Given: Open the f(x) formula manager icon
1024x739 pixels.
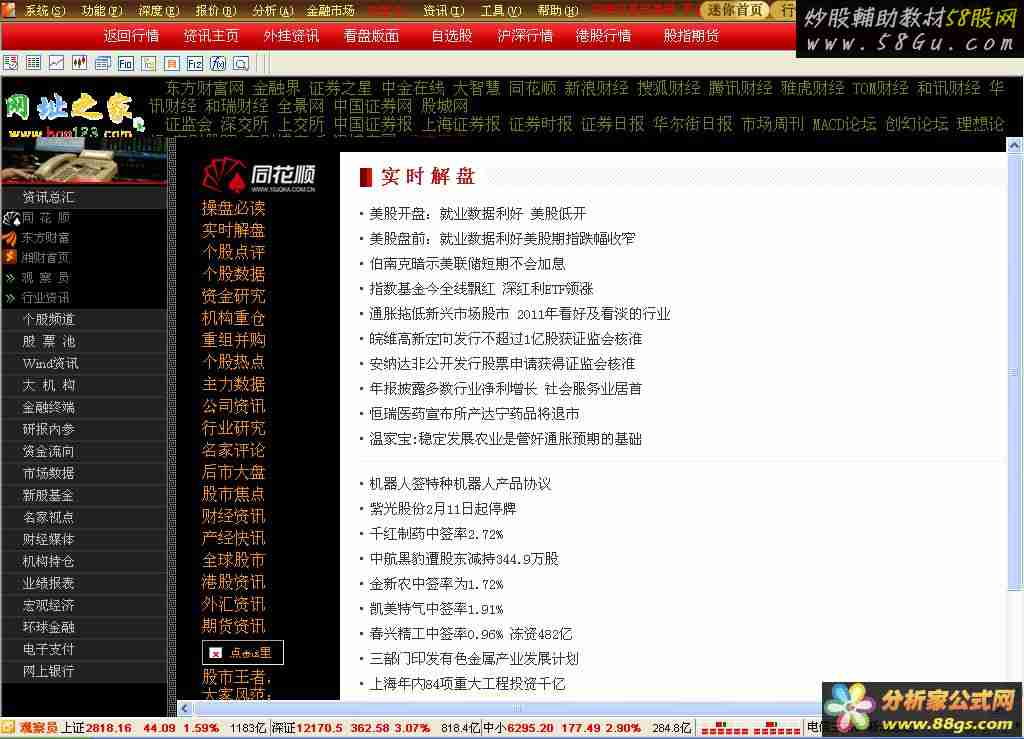Looking at the screenshot, I should (217, 63).
